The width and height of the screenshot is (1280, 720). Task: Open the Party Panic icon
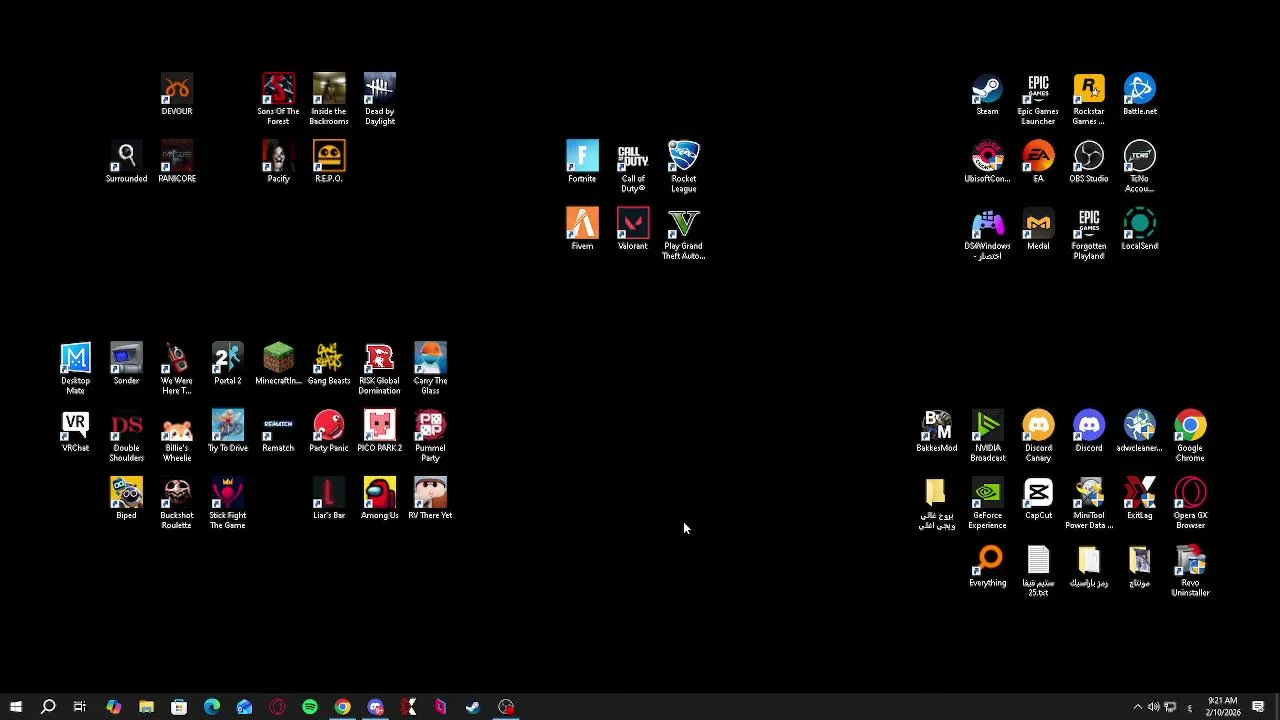tap(329, 431)
